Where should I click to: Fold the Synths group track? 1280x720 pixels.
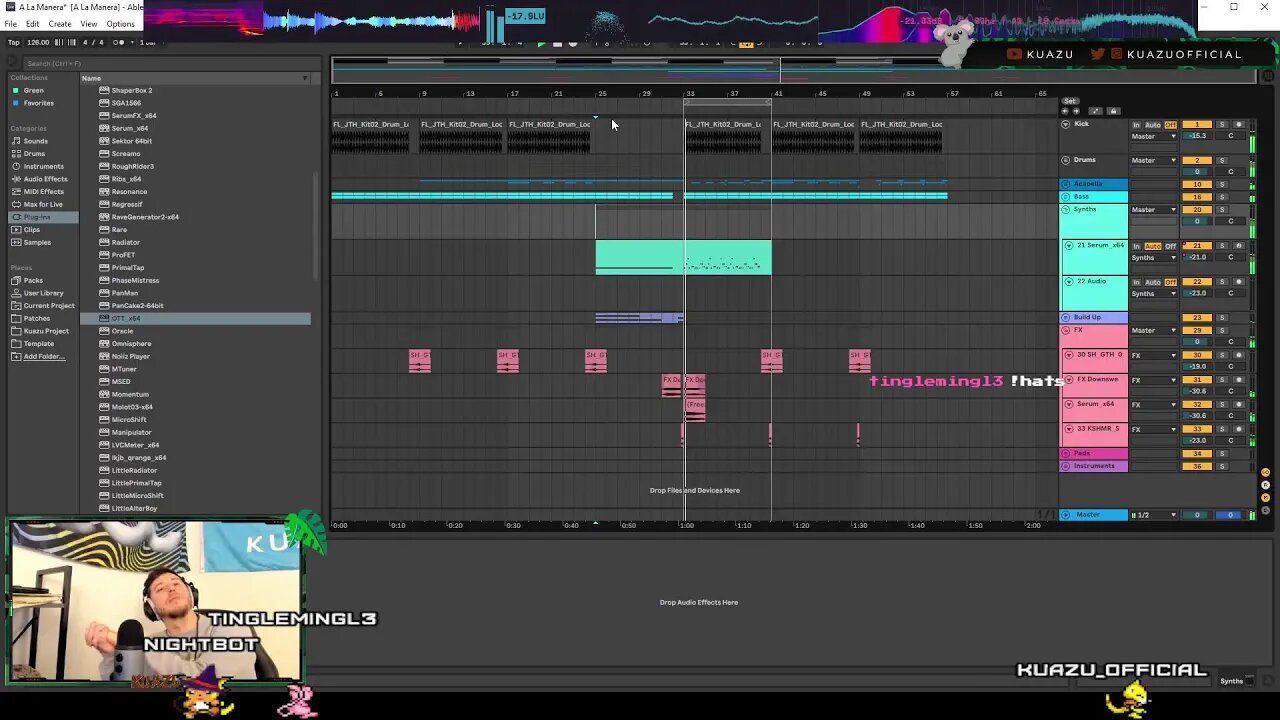(1066, 210)
